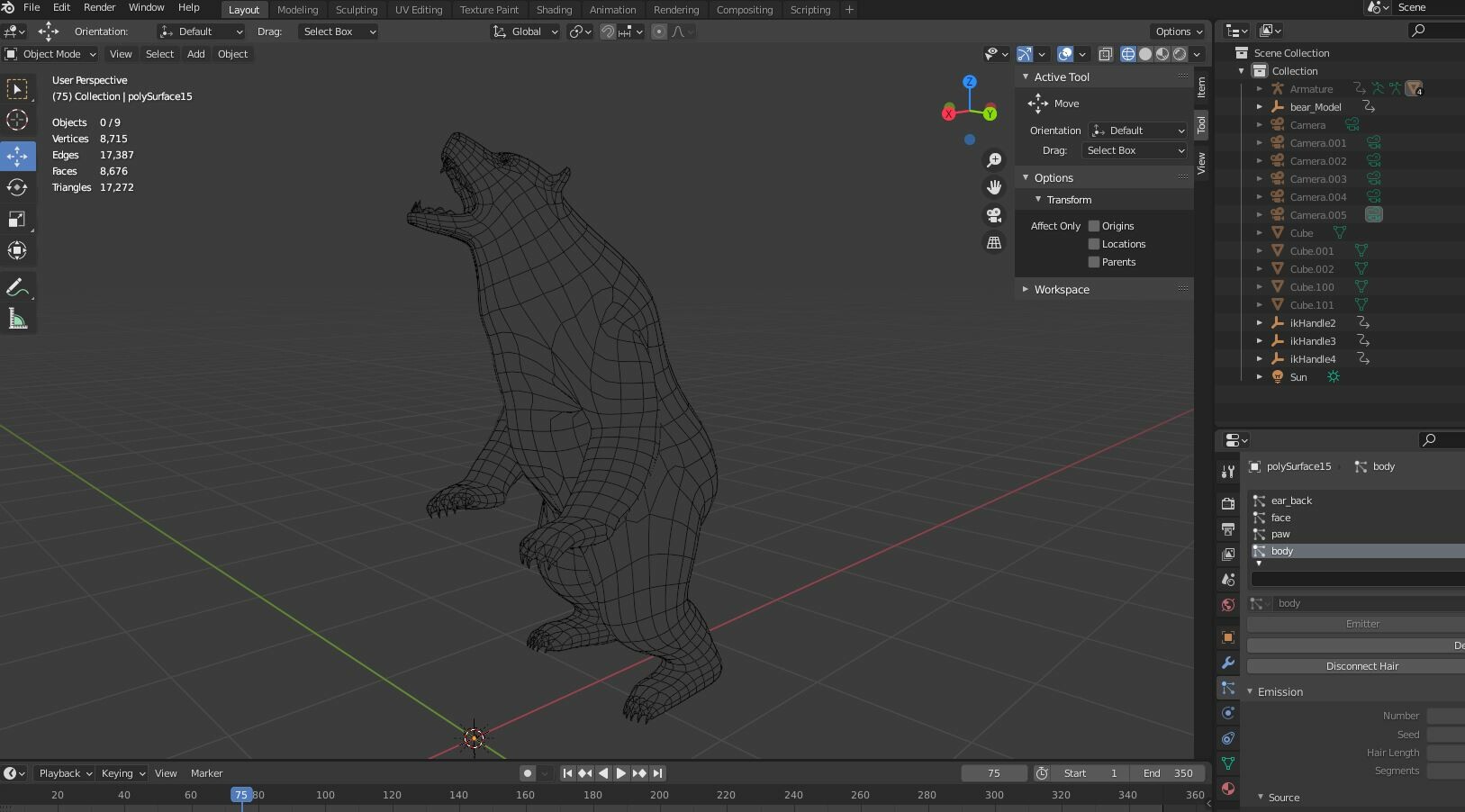The image size is (1465, 812).
Task: Open Modifier properties with the wrench icon
Action: point(1227,663)
